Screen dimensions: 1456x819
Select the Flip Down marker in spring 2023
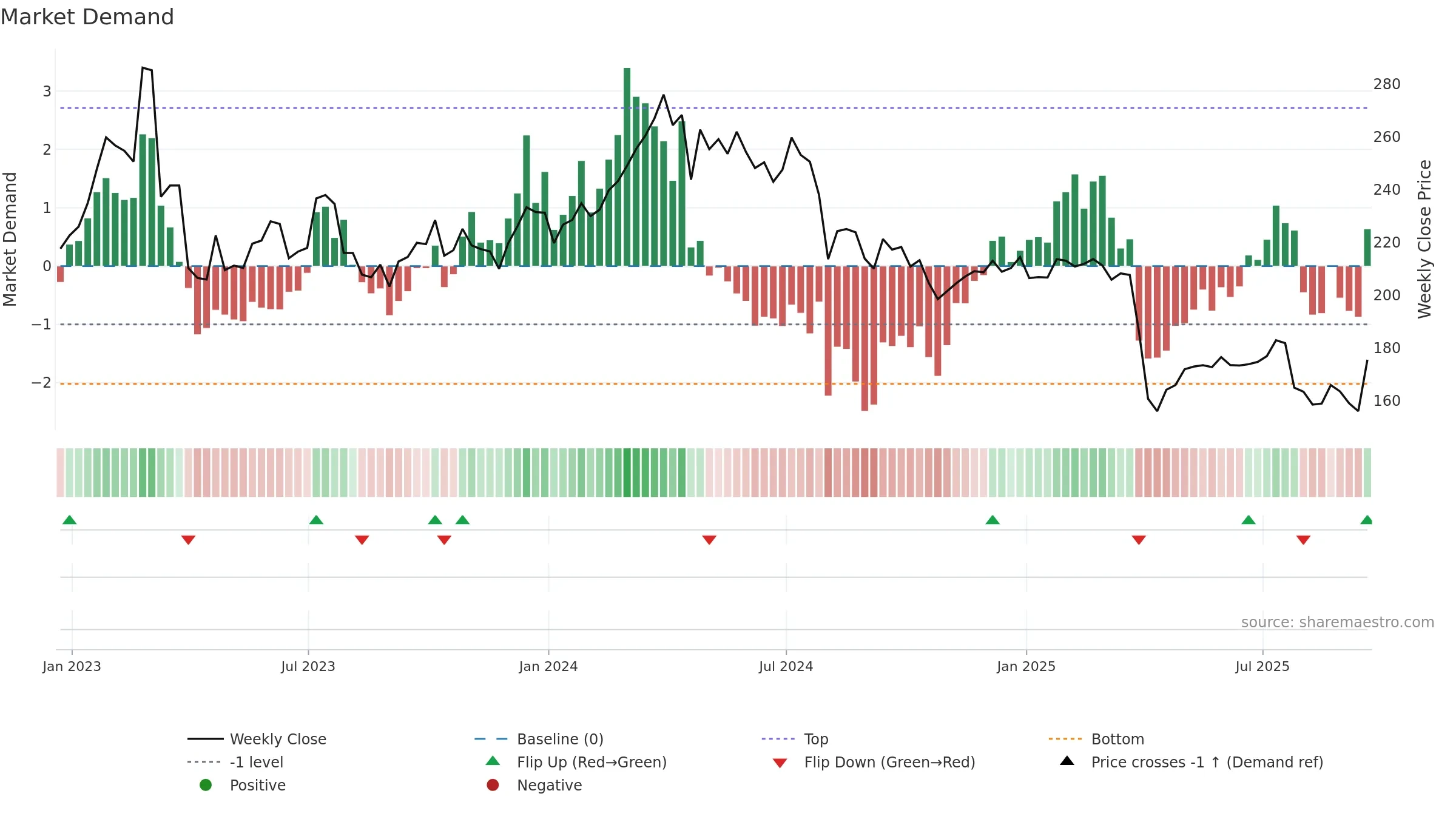[188, 540]
